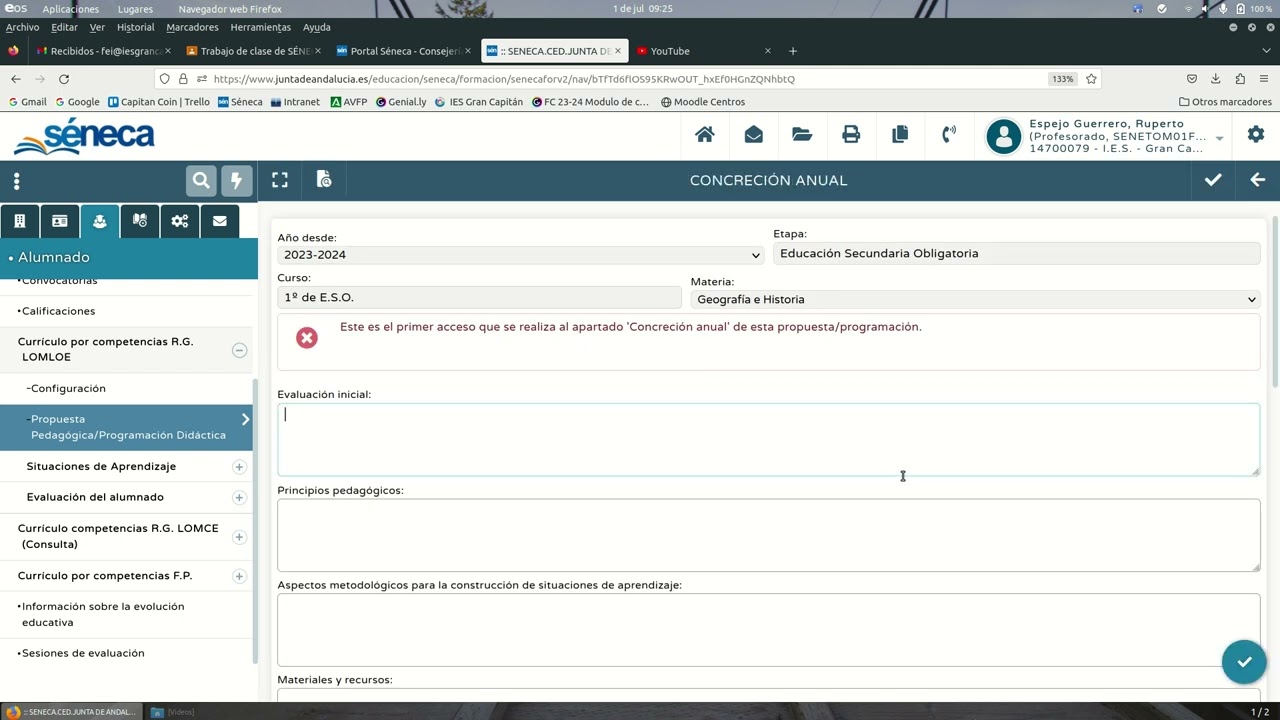Open the messages envelope icon
The image size is (1280, 720).
(754, 135)
